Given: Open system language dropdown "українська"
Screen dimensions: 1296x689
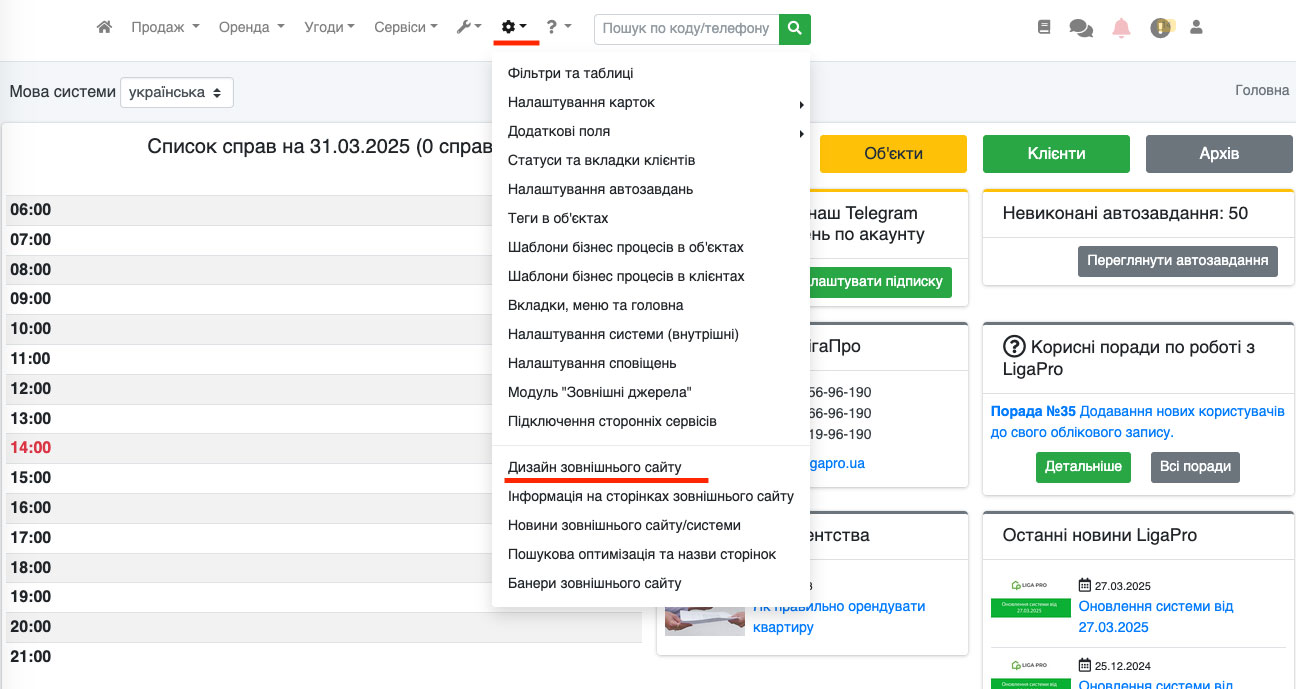Looking at the screenshot, I should 177,92.
